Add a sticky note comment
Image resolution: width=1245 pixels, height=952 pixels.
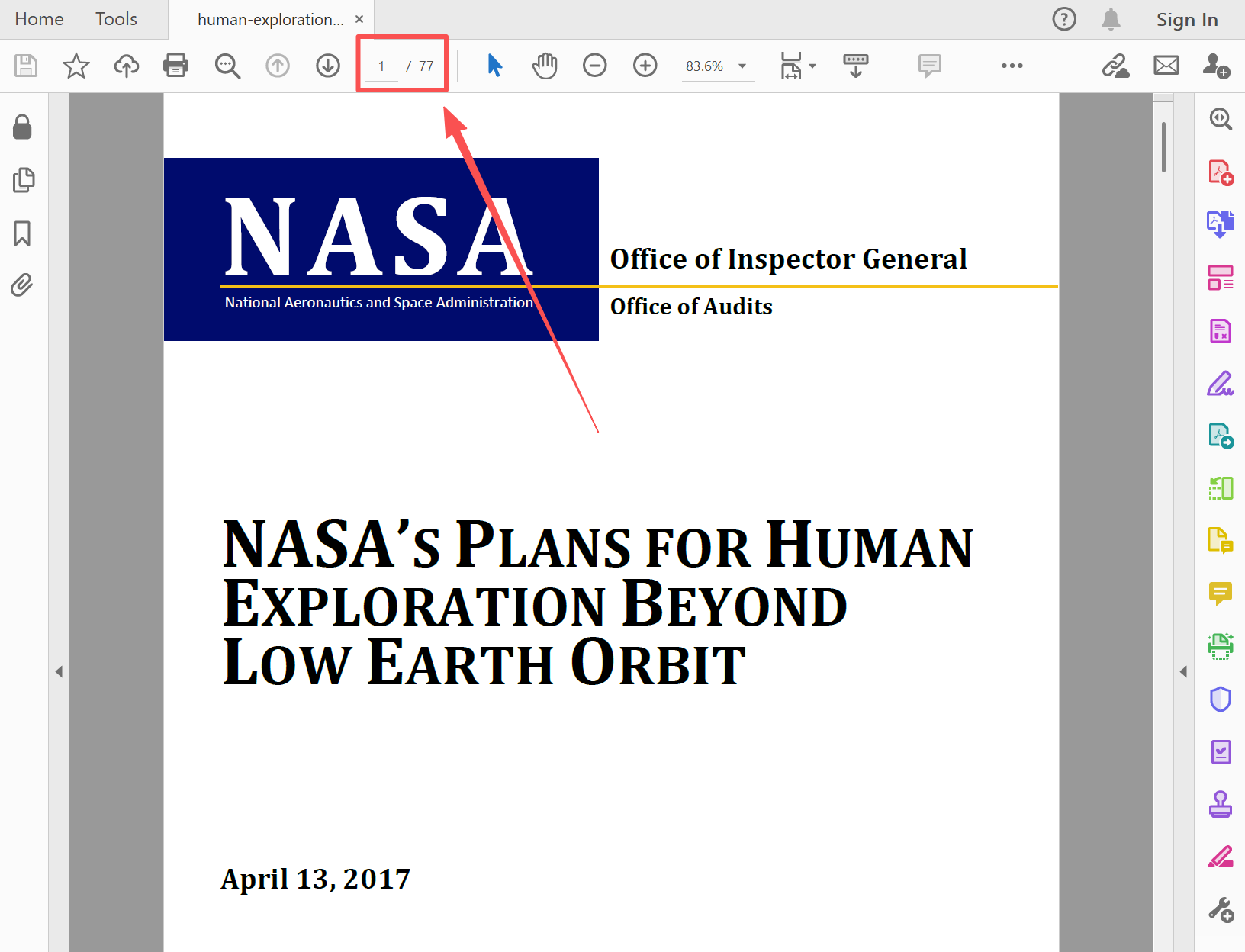point(930,66)
